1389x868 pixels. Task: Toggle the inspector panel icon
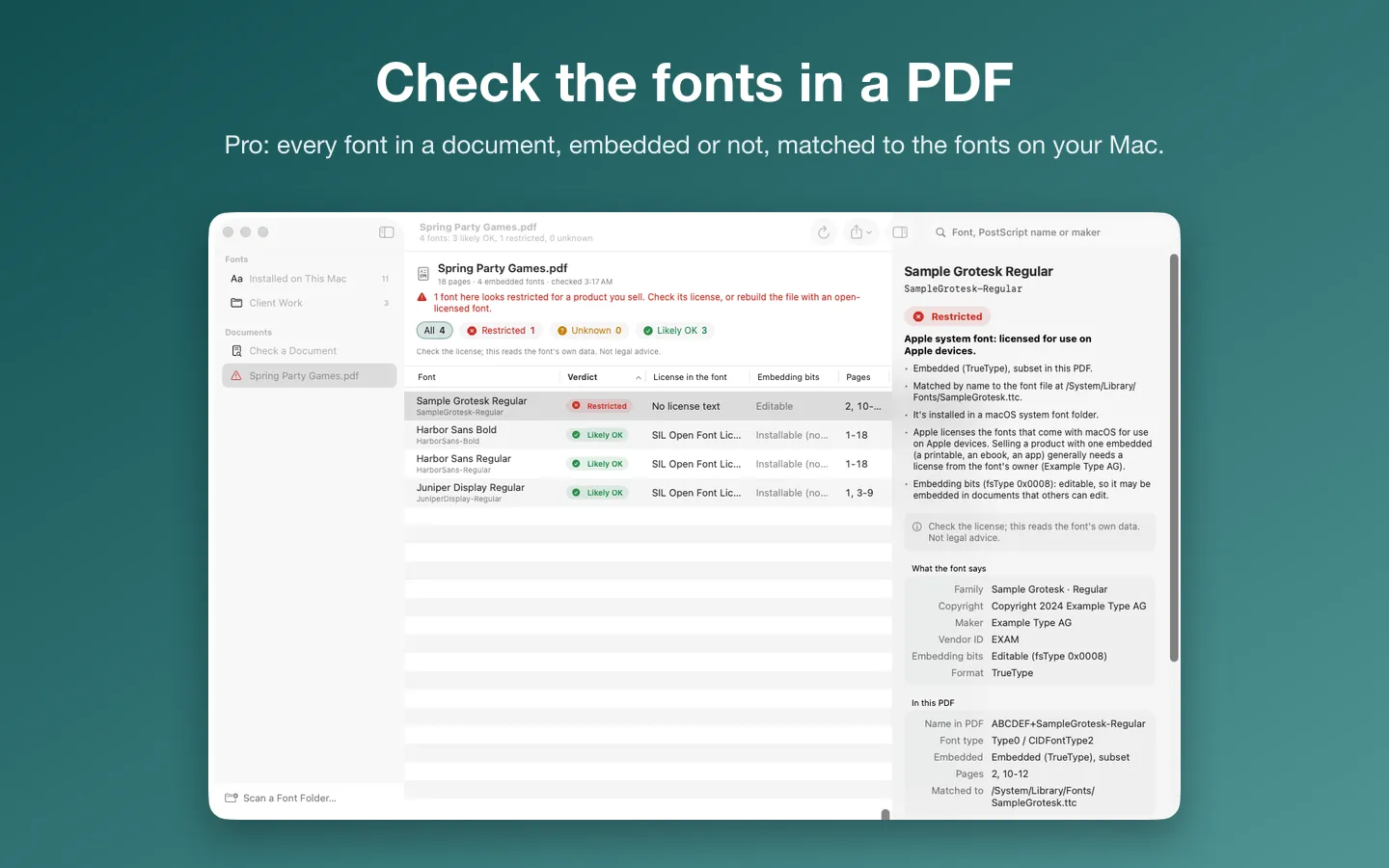(x=900, y=232)
